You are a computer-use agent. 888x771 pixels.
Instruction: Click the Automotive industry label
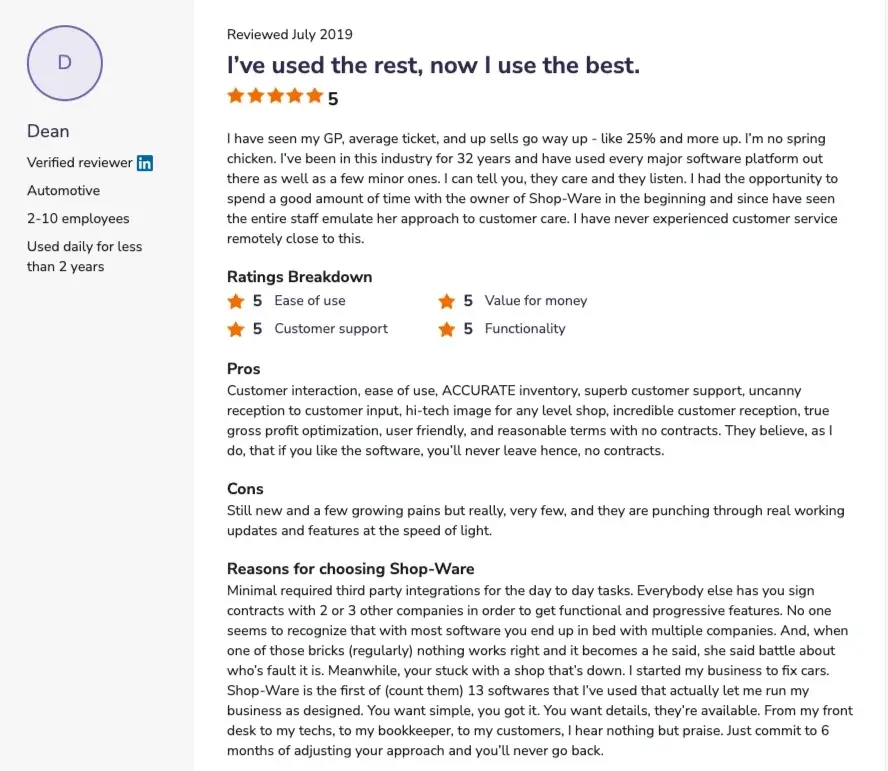point(63,191)
